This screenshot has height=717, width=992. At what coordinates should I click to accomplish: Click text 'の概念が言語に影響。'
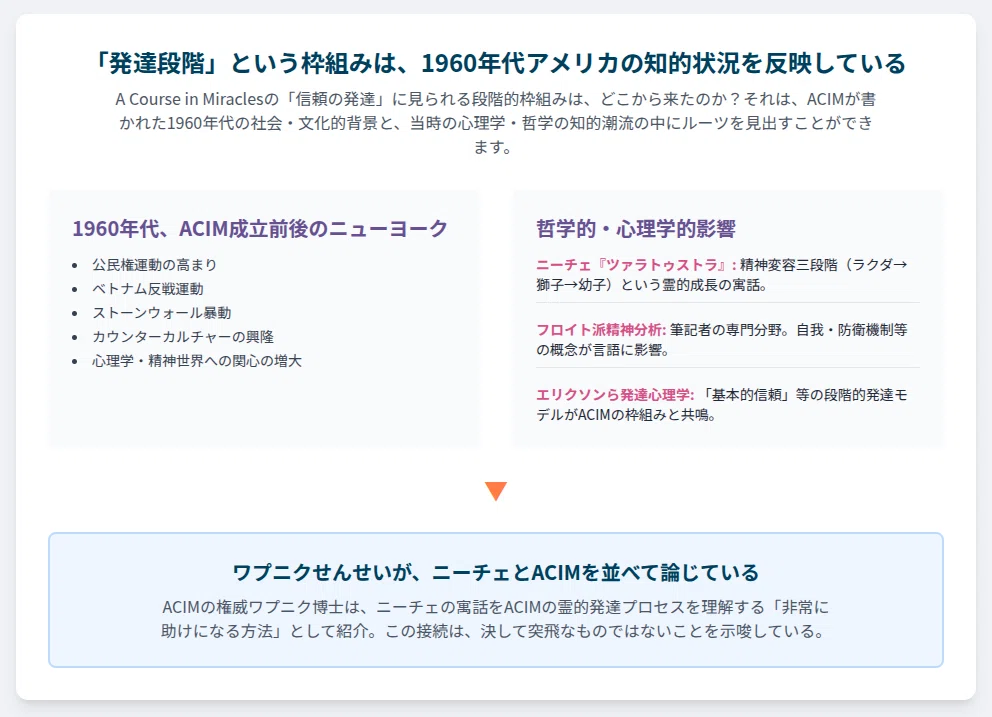pos(602,350)
